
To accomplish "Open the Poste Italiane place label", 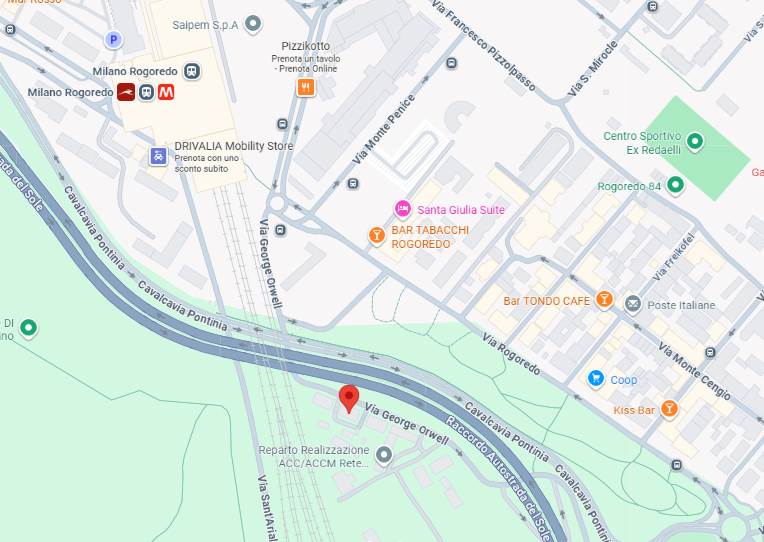I will click(x=681, y=305).
